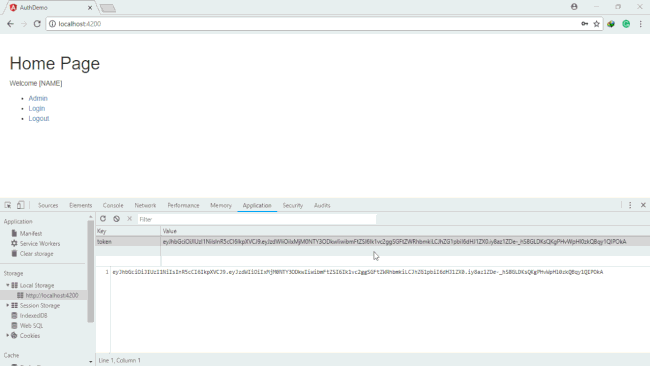View site information icon in address bar

[52, 24]
